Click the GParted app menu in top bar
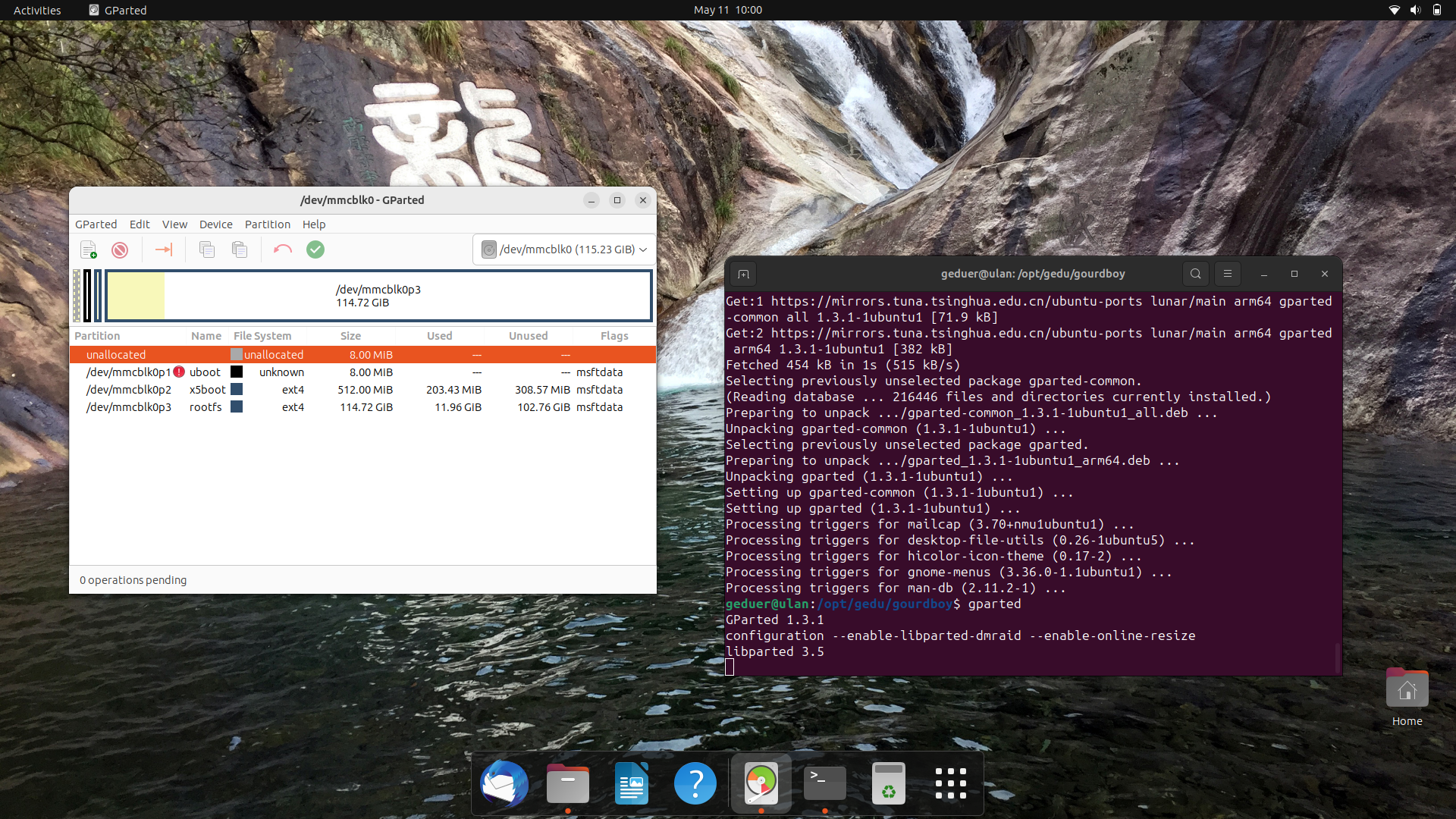 point(118,10)
